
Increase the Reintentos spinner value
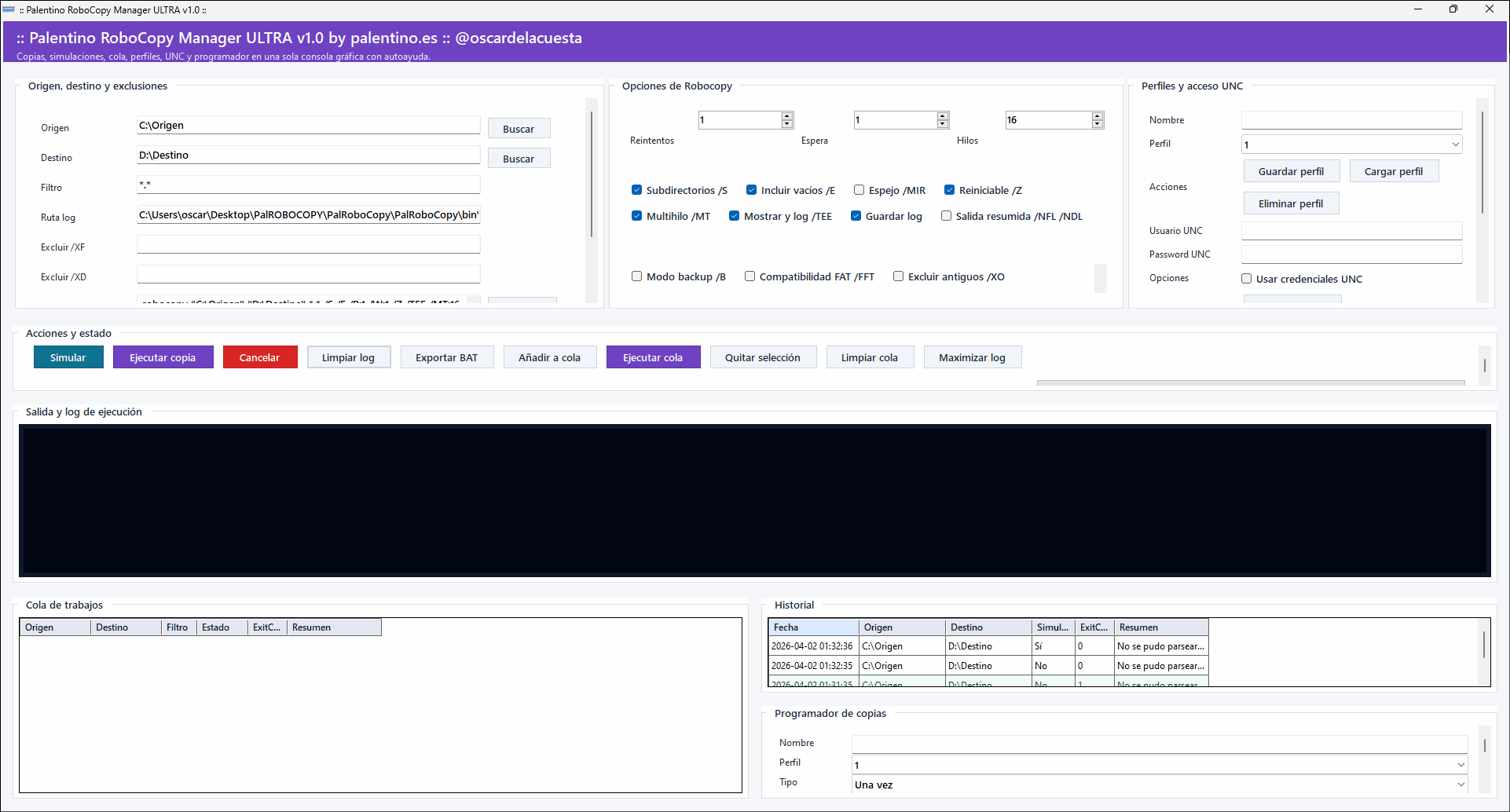click(786, 116)
